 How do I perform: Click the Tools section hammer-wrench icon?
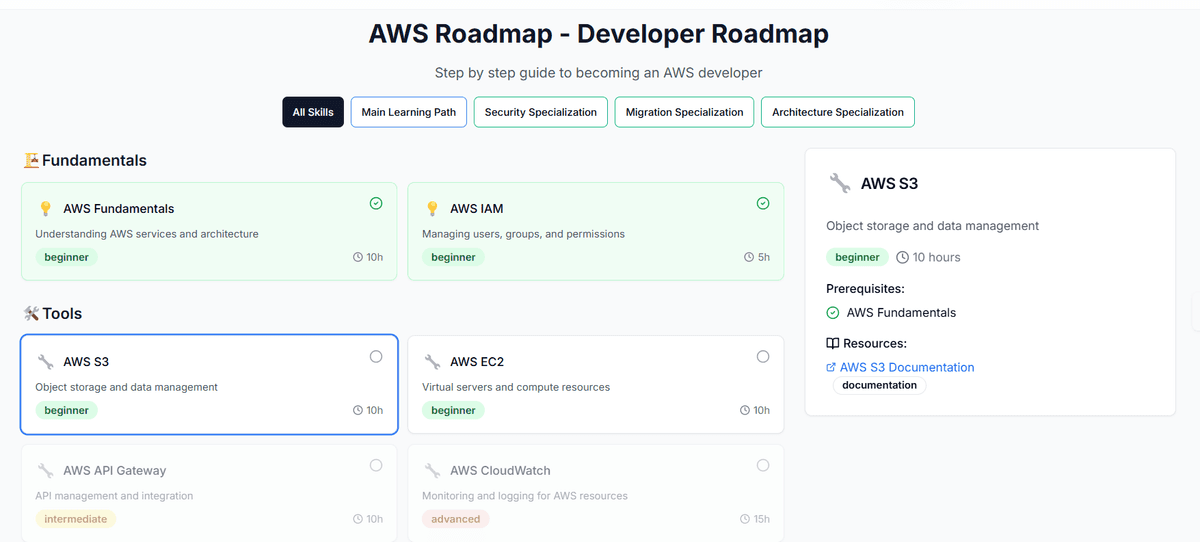click(31, 313)
